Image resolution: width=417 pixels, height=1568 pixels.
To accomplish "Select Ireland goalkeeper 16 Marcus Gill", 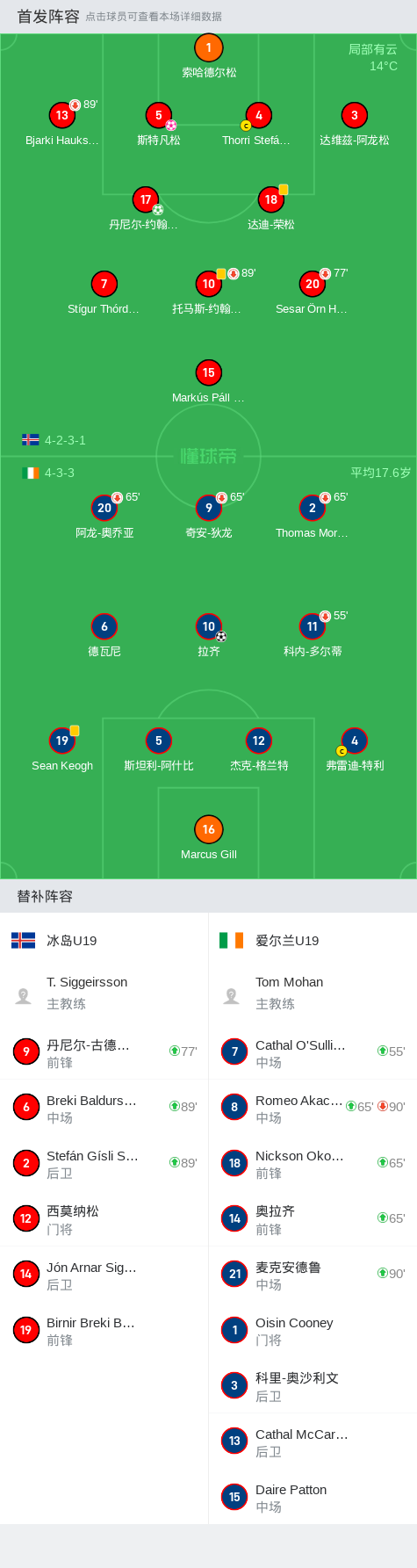I will (x=208, y=829).
